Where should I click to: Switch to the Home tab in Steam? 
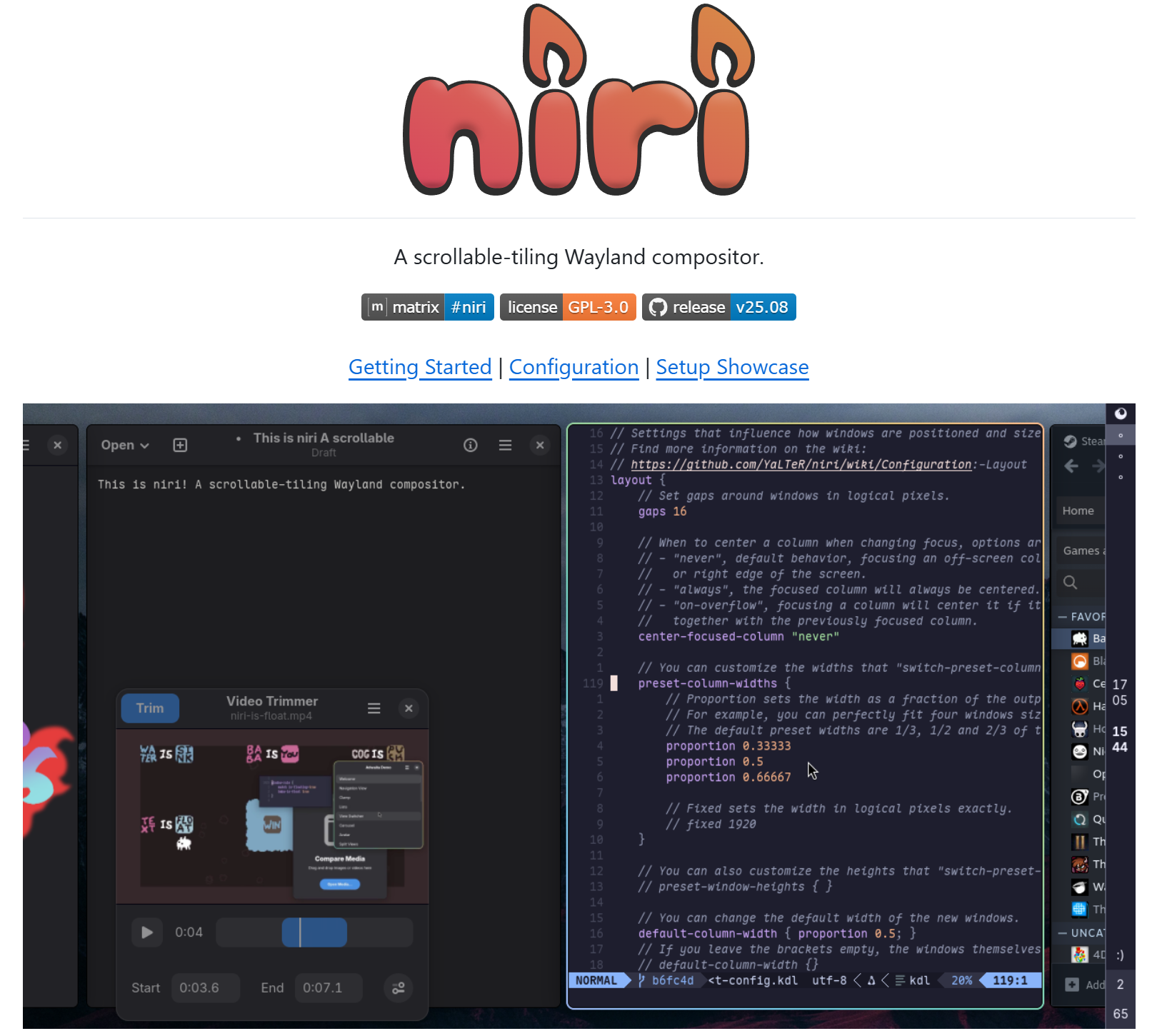1079,511
